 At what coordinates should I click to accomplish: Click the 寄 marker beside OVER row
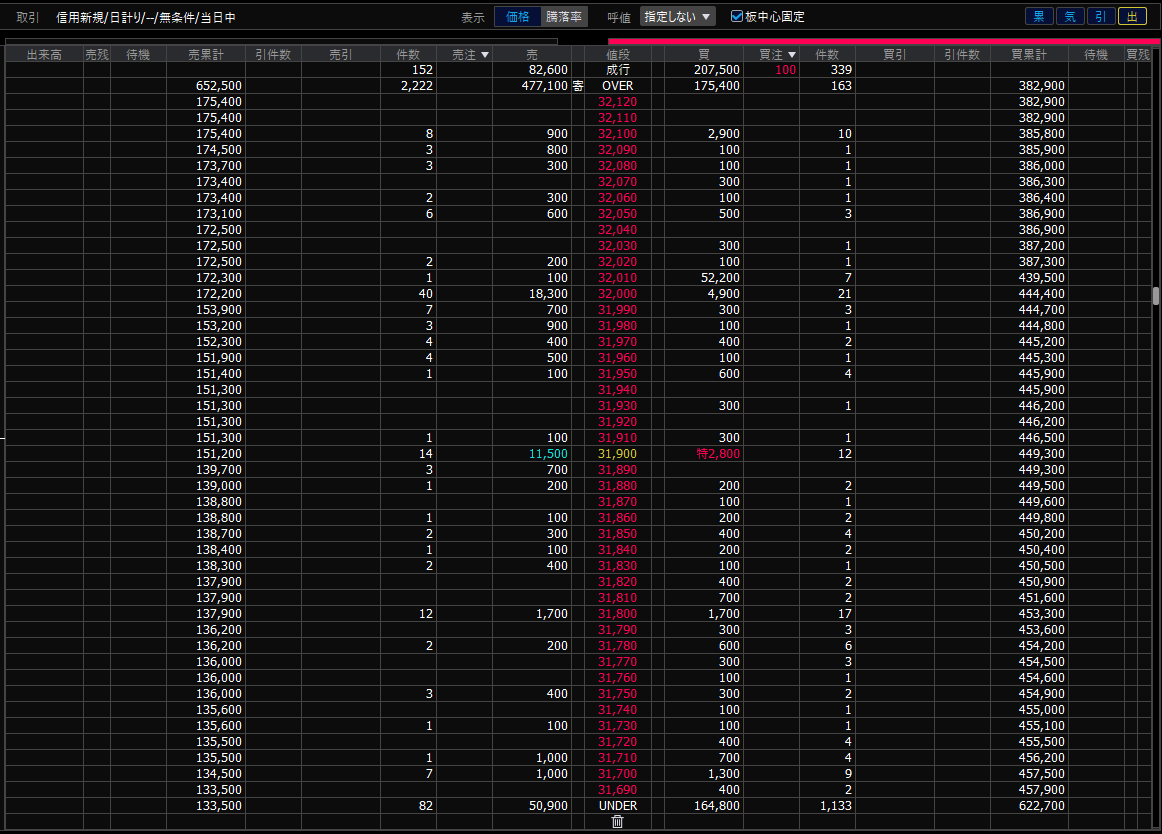pyautogui.click(x=578, y=86)
